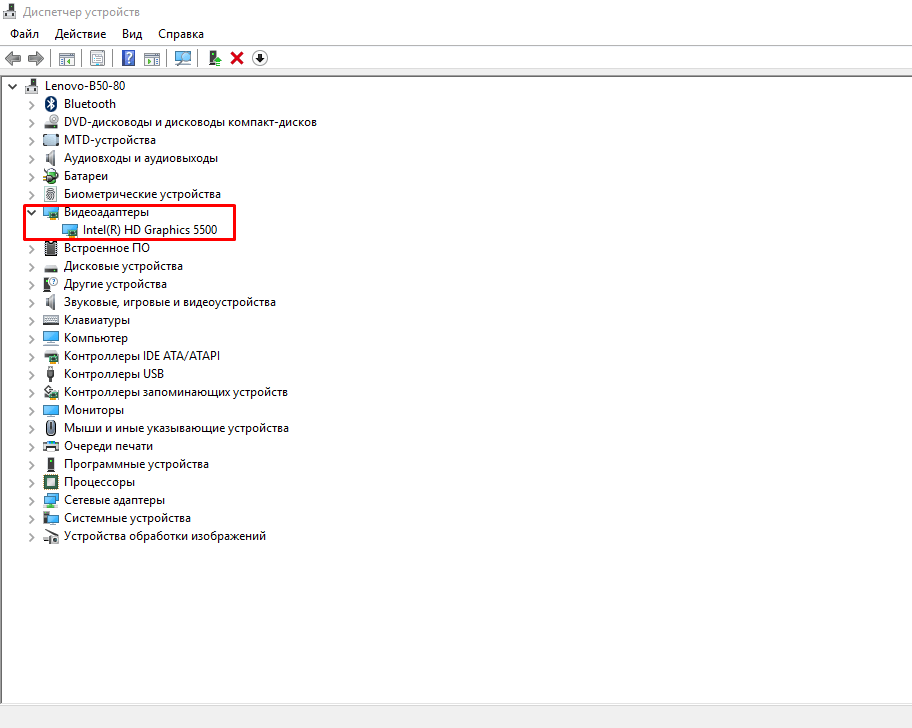Click the Intel HD Graphics 5500 adapter icon
The height and width of the screenshot is (728, 912).
(x=70, y=230)
